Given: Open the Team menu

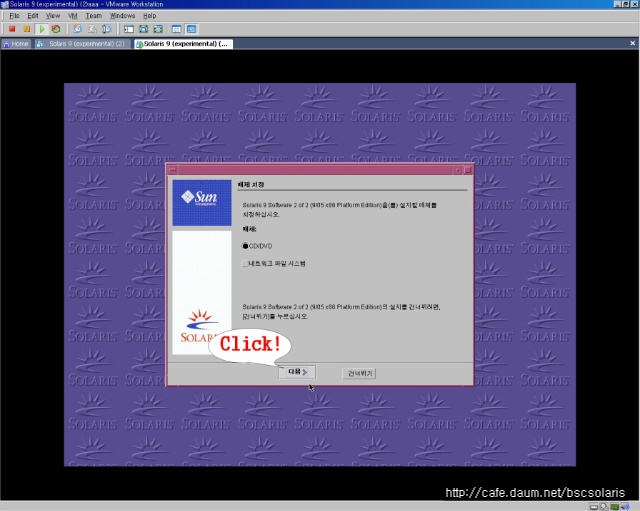Looking at the screenshot, I should (x=93, y=16).
